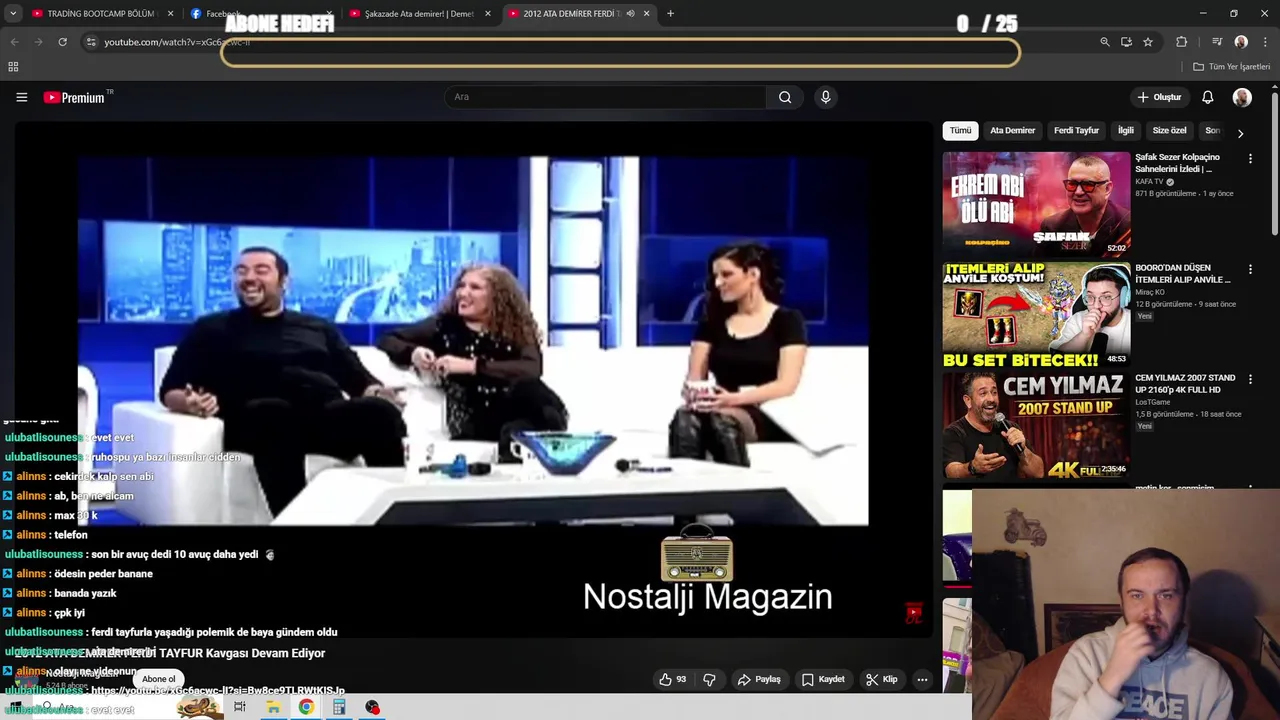The width and height of the screenshot is (1280, 720).
Task: Open options menu for CEM YILMAZ video
Action: click(x=1250, y=379)
